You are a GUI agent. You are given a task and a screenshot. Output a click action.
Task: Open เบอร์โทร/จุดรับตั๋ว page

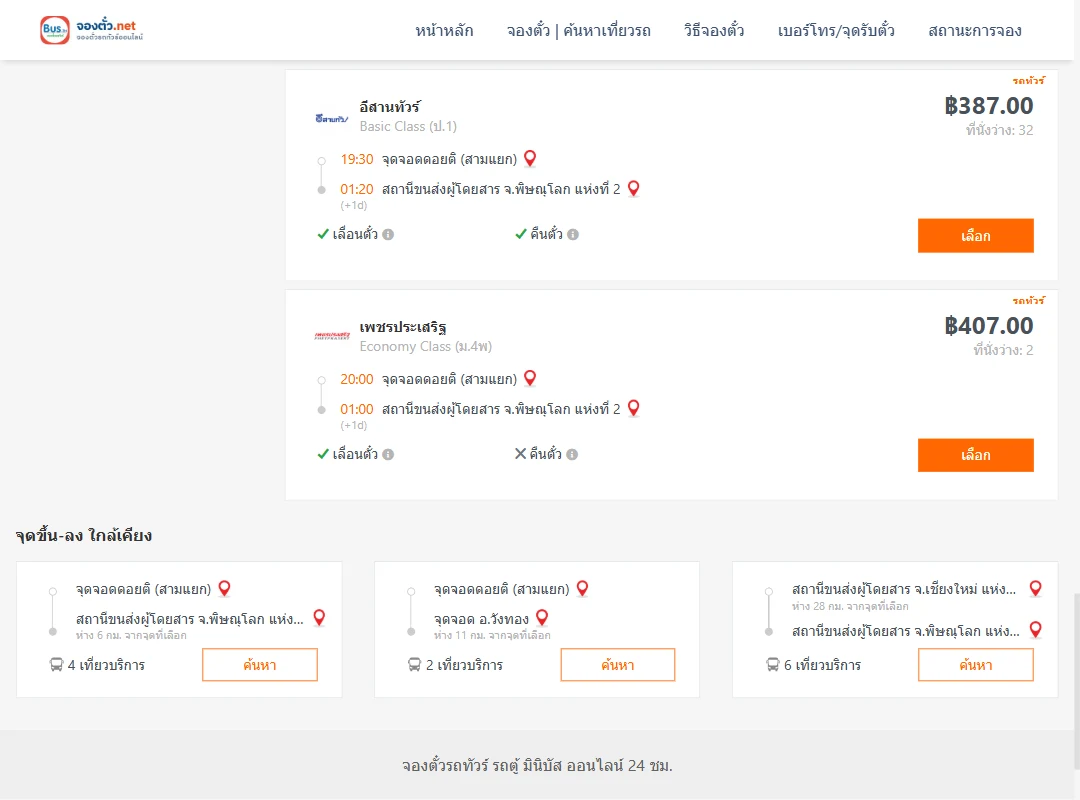tap(836, 30)
